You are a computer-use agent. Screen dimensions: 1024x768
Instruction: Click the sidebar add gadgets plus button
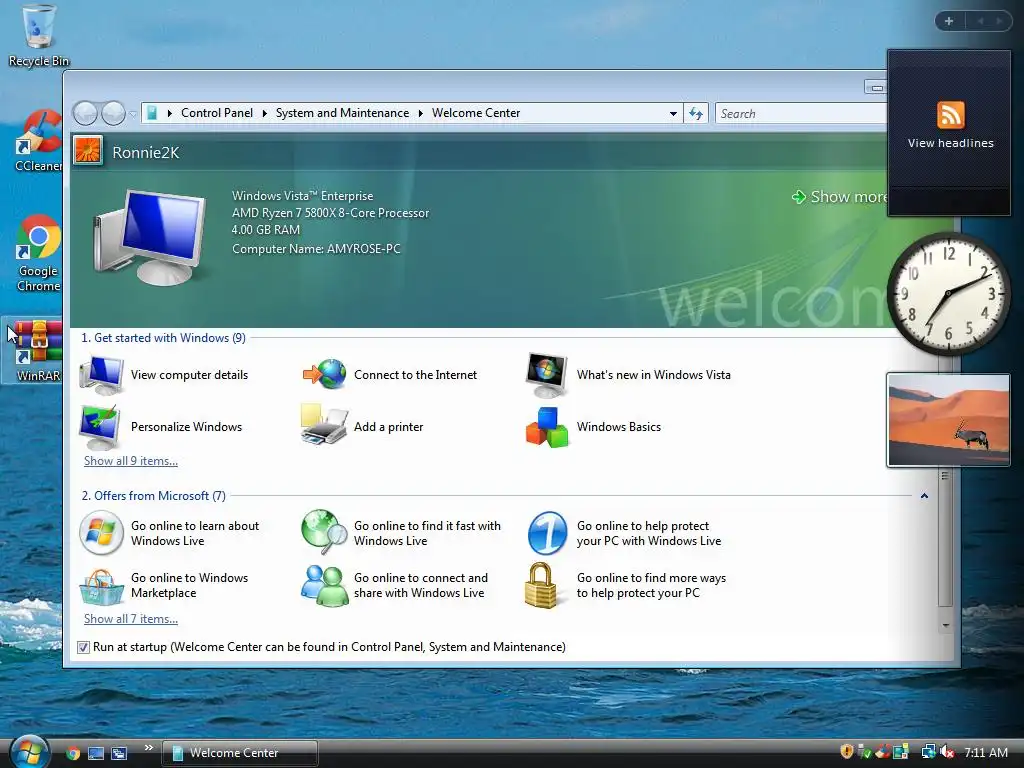[x=949, y=21]
